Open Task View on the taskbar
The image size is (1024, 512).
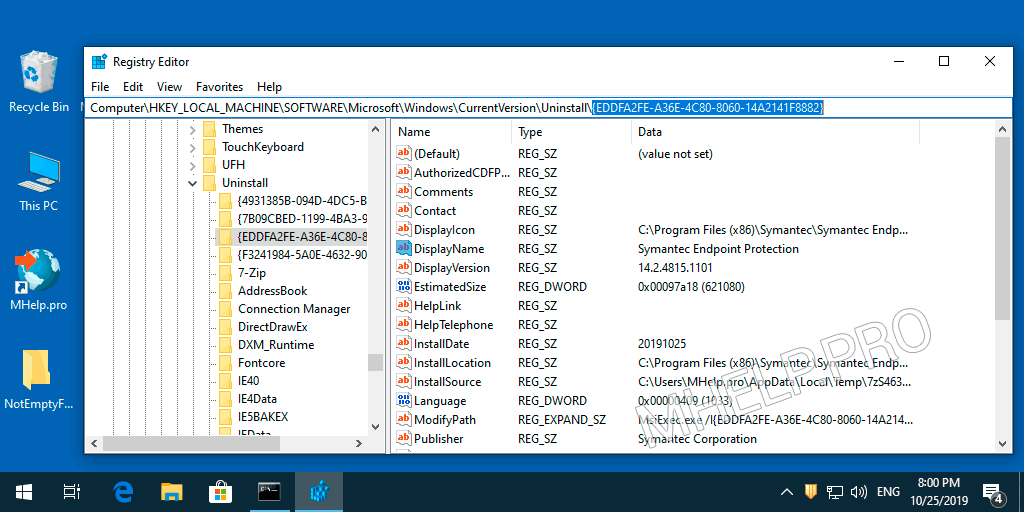click(x=71, y=492)
